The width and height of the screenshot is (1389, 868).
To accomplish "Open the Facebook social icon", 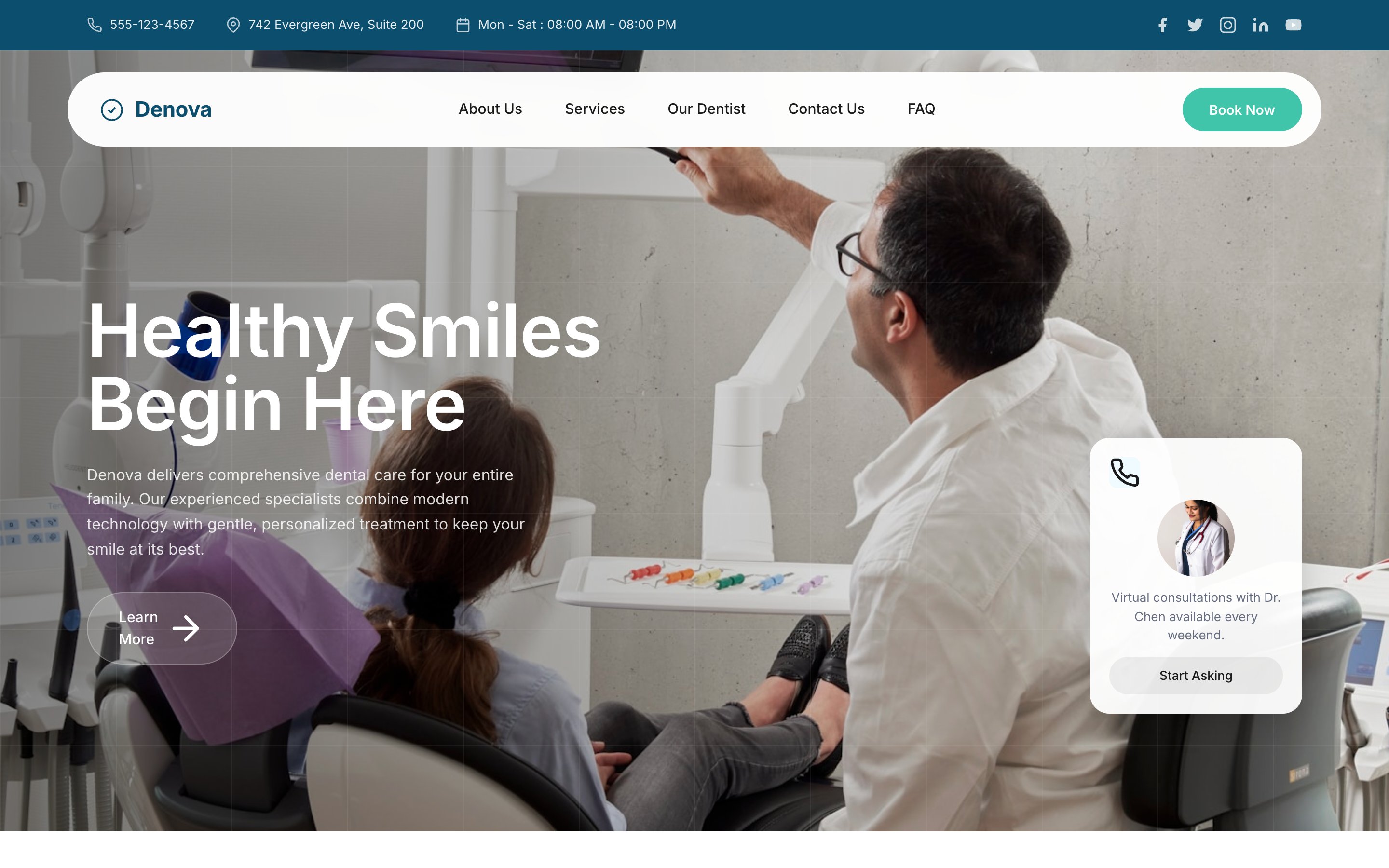I will tap(1162, 25).
